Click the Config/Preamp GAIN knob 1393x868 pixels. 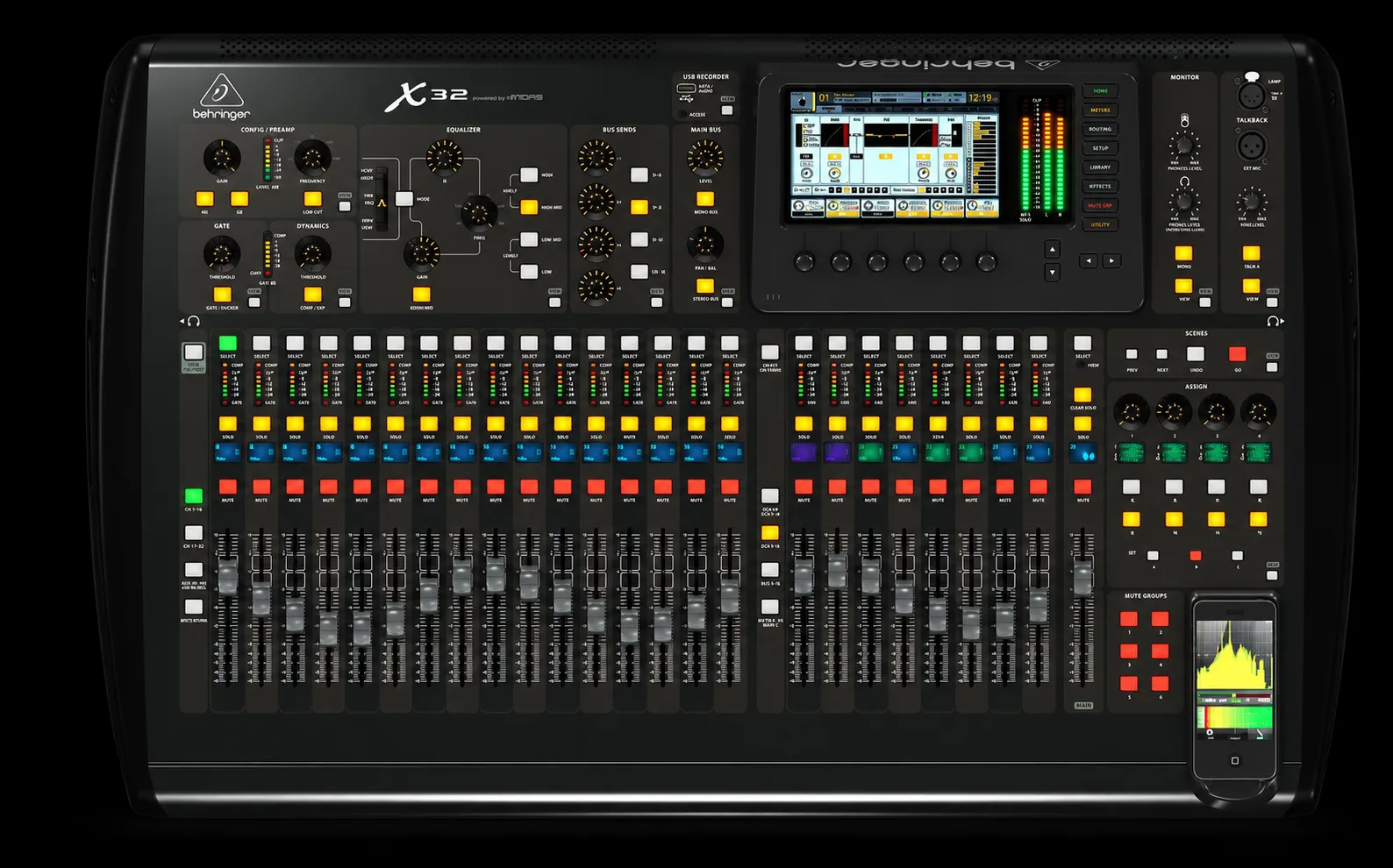click(222, 158)
